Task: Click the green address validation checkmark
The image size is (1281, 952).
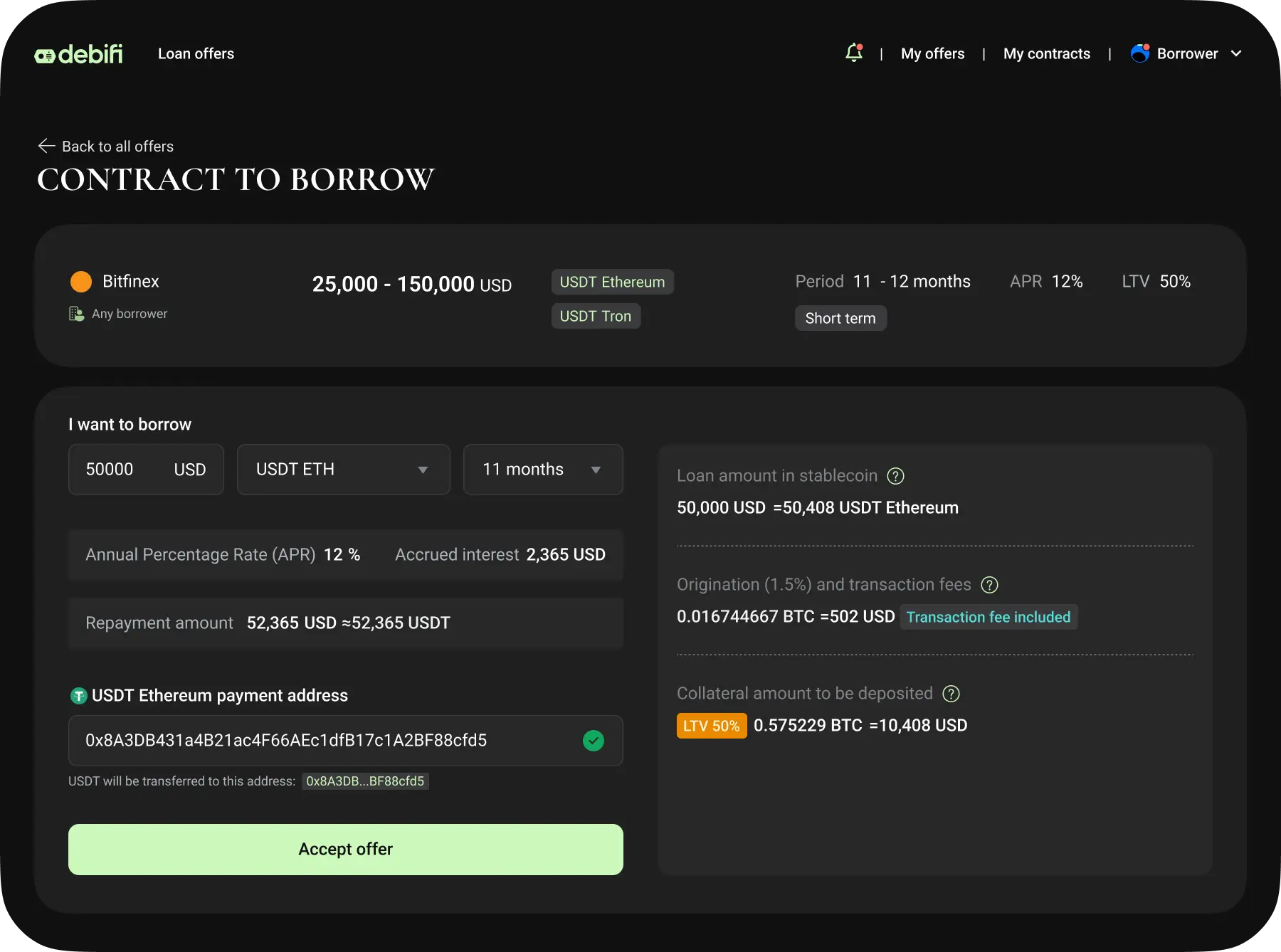Action: pyautogui.click(x=593, y=741)
